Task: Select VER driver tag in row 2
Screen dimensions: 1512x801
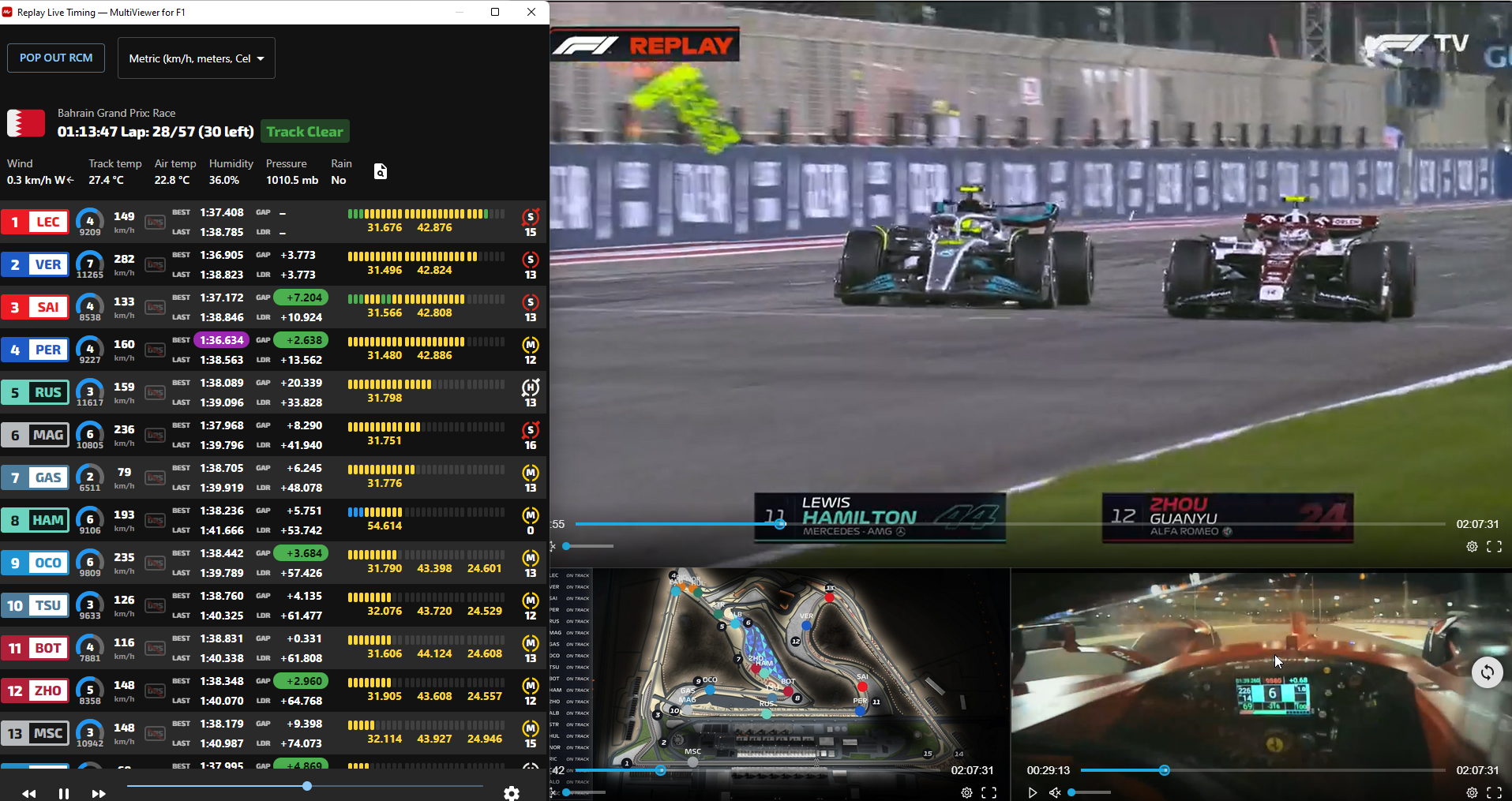Action: pos(36,264)
